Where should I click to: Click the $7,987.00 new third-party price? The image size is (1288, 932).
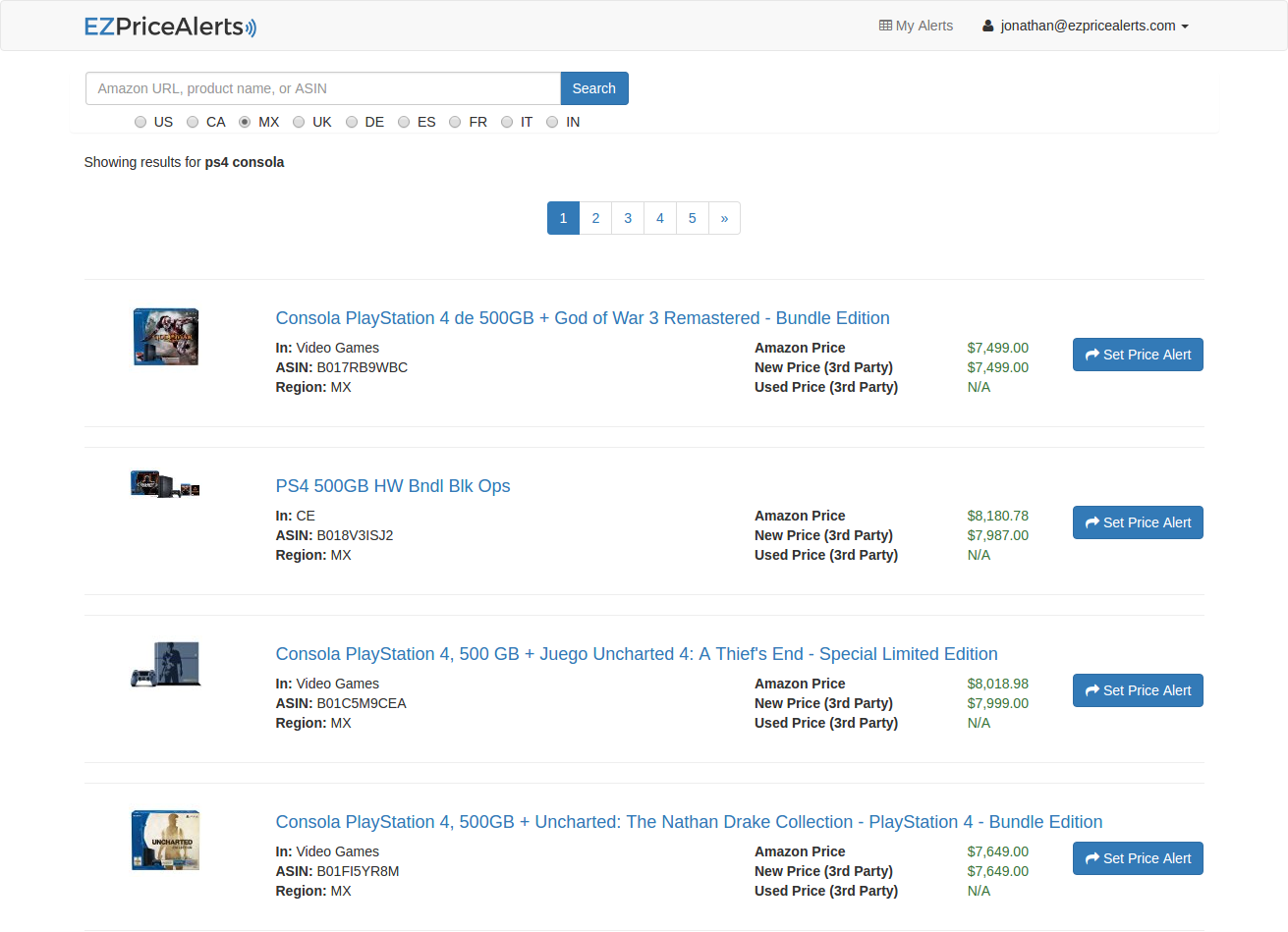(x=998, y=535)
